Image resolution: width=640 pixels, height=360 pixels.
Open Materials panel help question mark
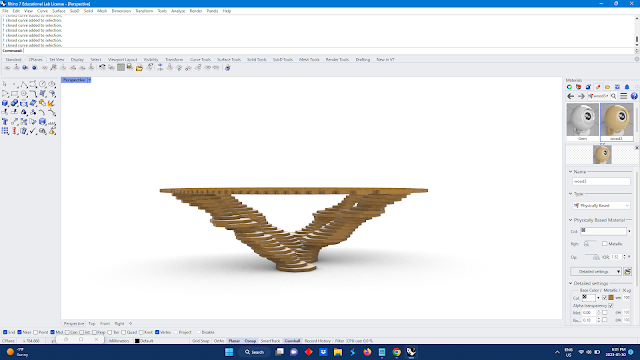pos(634,96)
